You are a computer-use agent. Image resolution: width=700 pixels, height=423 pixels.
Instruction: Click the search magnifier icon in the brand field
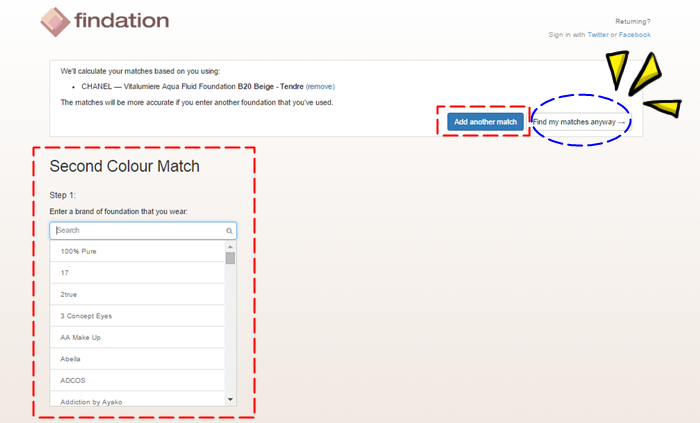click(229, 231)
